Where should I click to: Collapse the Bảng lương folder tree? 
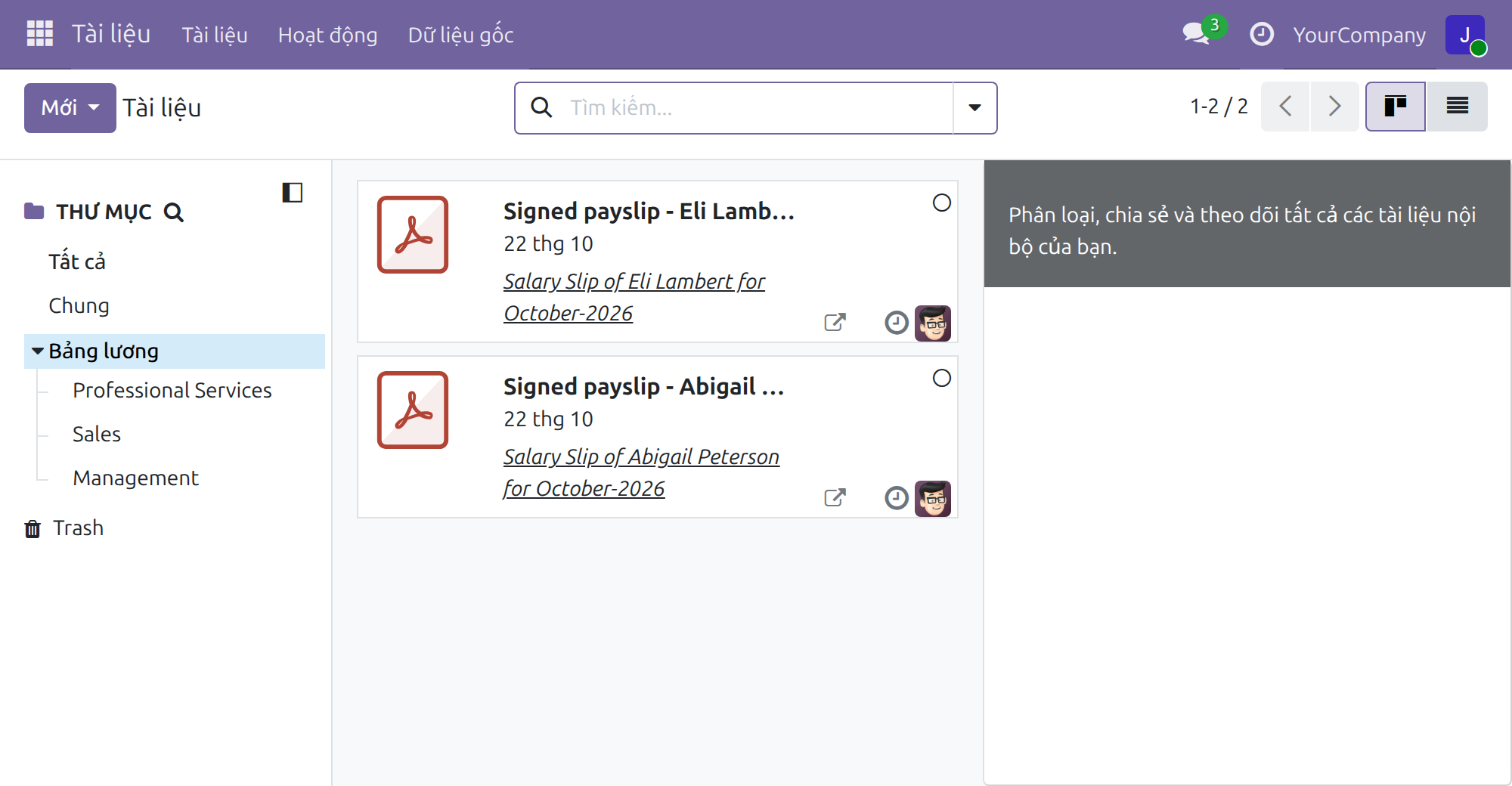click(37, 351)
